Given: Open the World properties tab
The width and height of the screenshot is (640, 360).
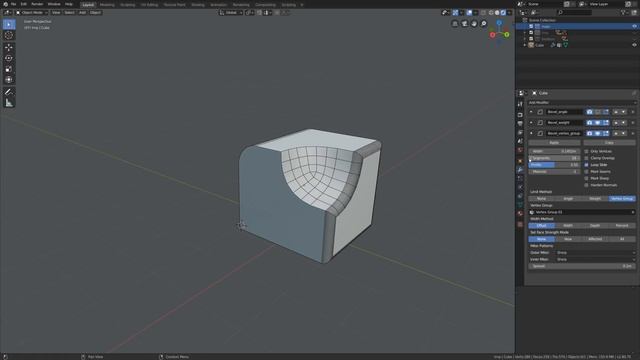Looking at the screenshot, I should pos(520,150).
